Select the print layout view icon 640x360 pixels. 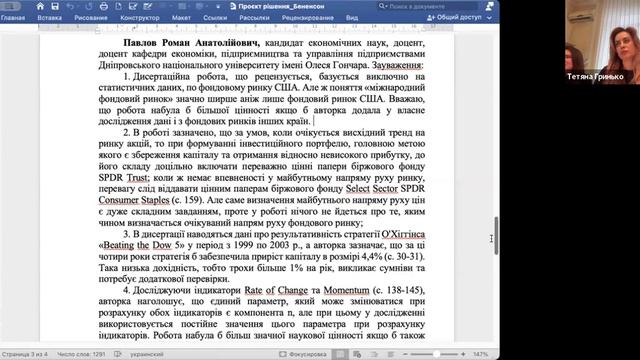pyautogui.click(x=340, y=354)
